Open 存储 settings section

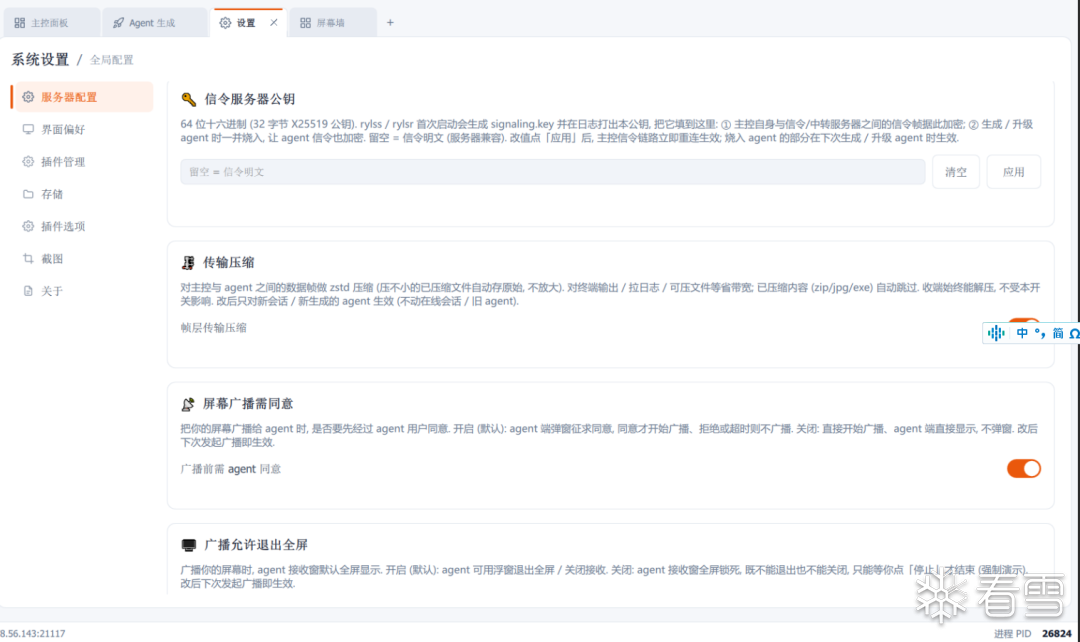pyautogui.click(x=83, y=194)
